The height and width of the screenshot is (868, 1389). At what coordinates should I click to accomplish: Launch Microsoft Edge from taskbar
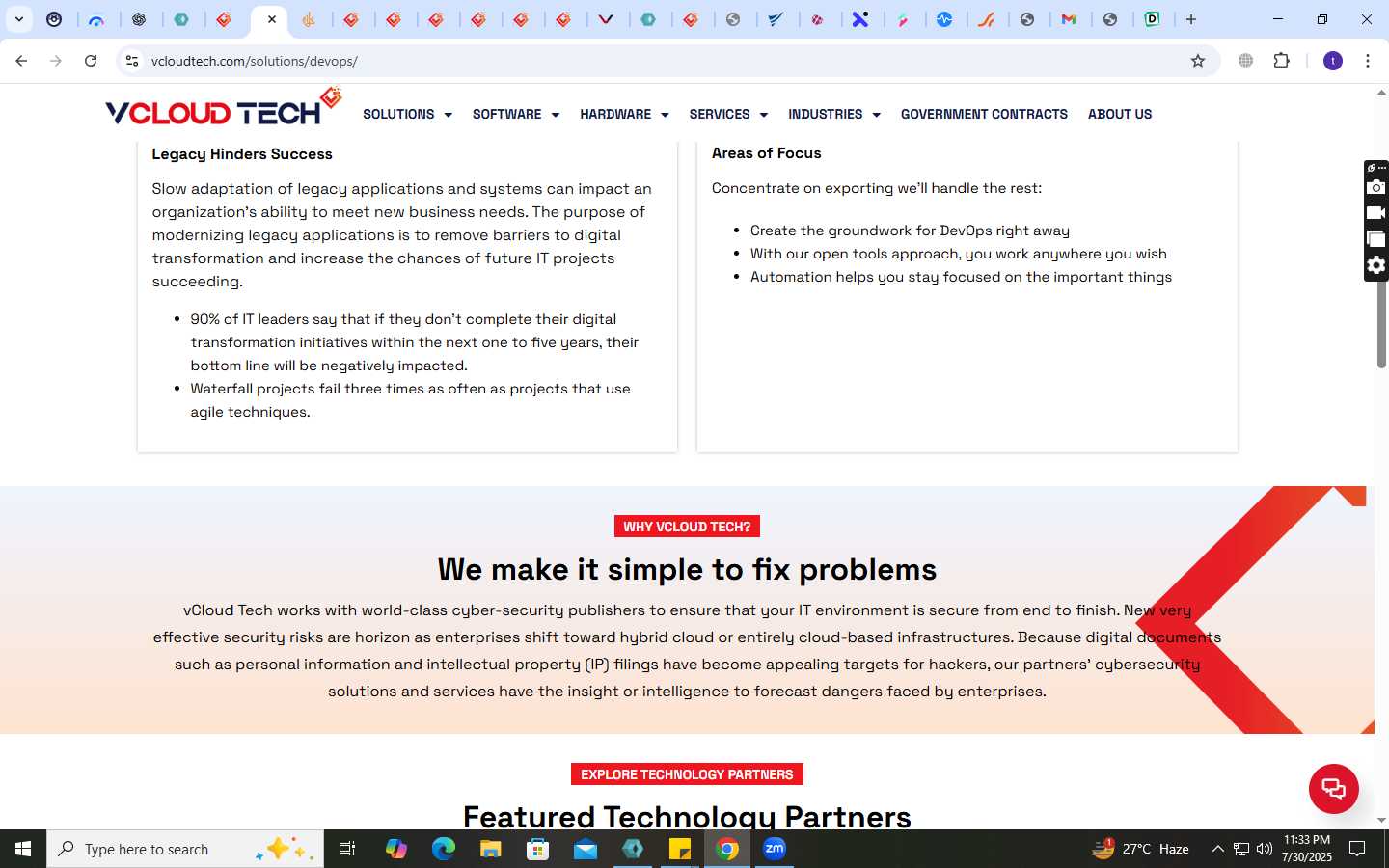coord(443,849)
